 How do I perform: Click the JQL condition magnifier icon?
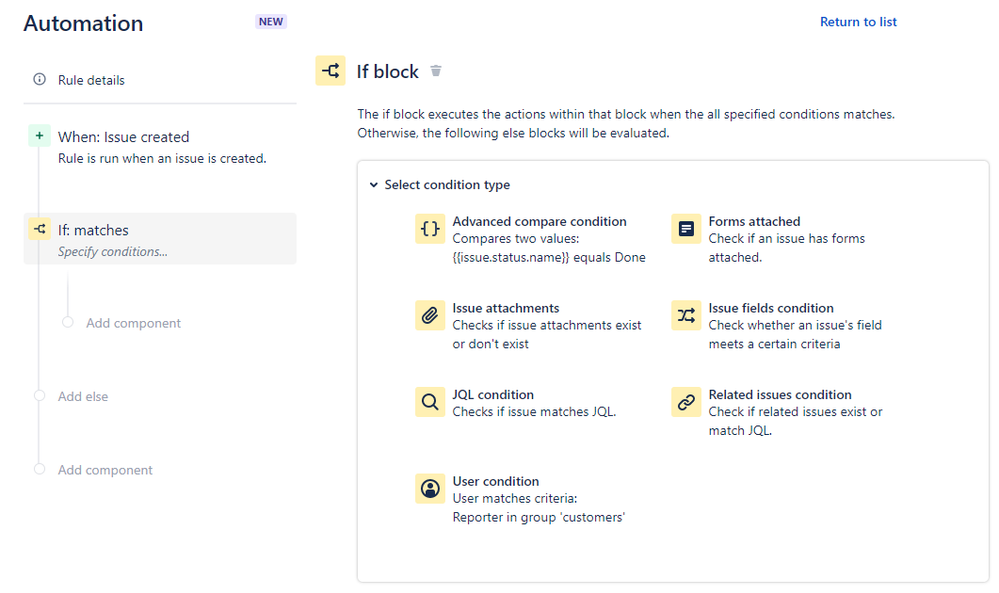coord(430,402)
